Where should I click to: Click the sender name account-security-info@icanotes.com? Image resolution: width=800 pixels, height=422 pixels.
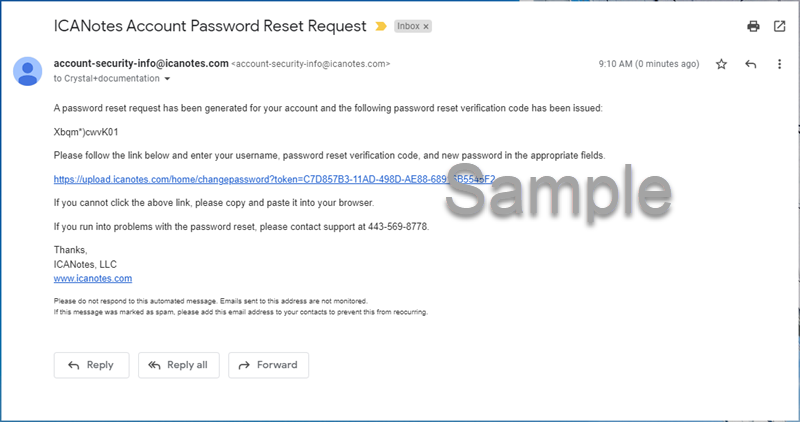tap(141, 63)
